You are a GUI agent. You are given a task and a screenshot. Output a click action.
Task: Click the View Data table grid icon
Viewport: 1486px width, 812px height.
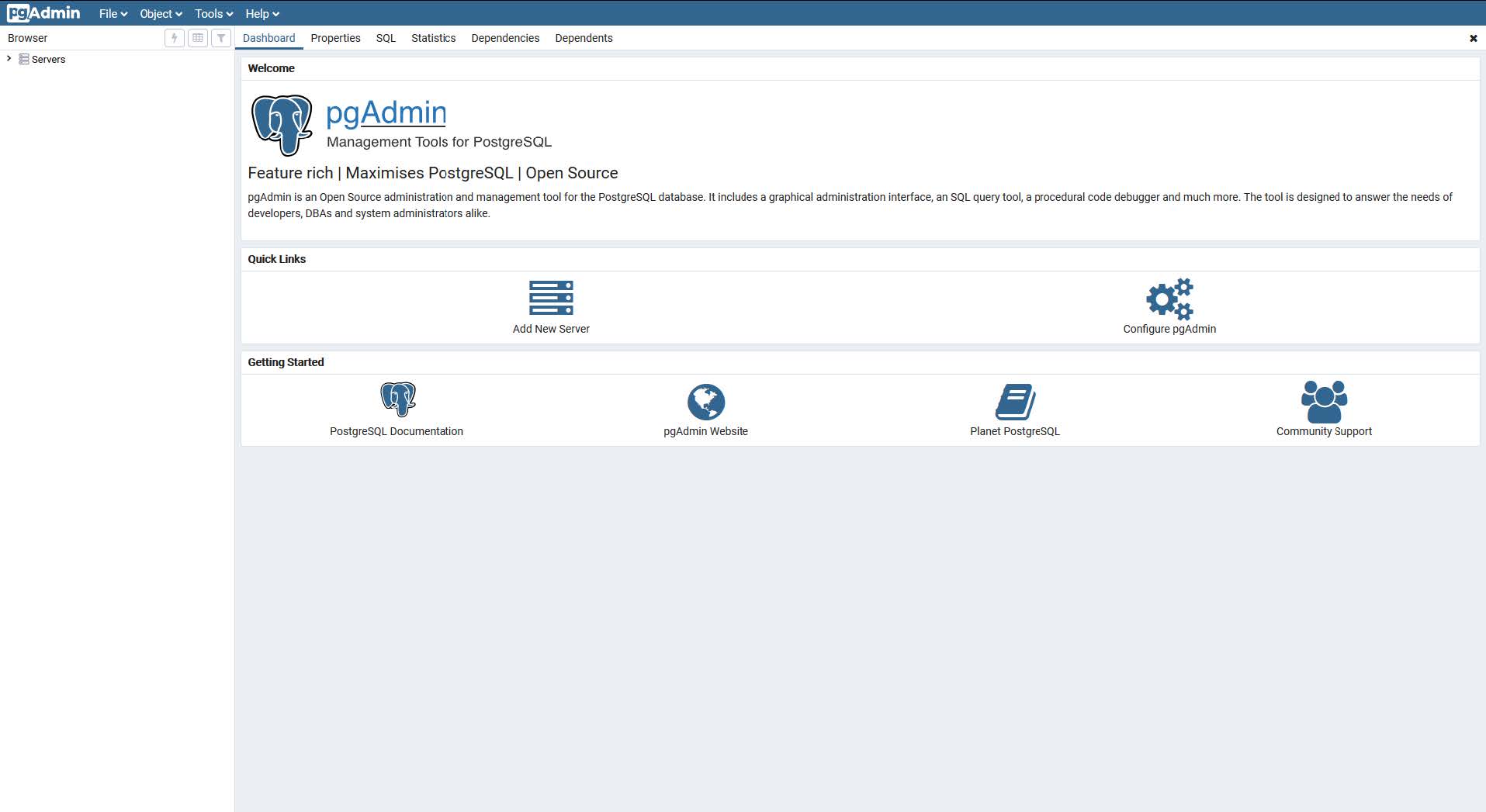pos(198,38)
